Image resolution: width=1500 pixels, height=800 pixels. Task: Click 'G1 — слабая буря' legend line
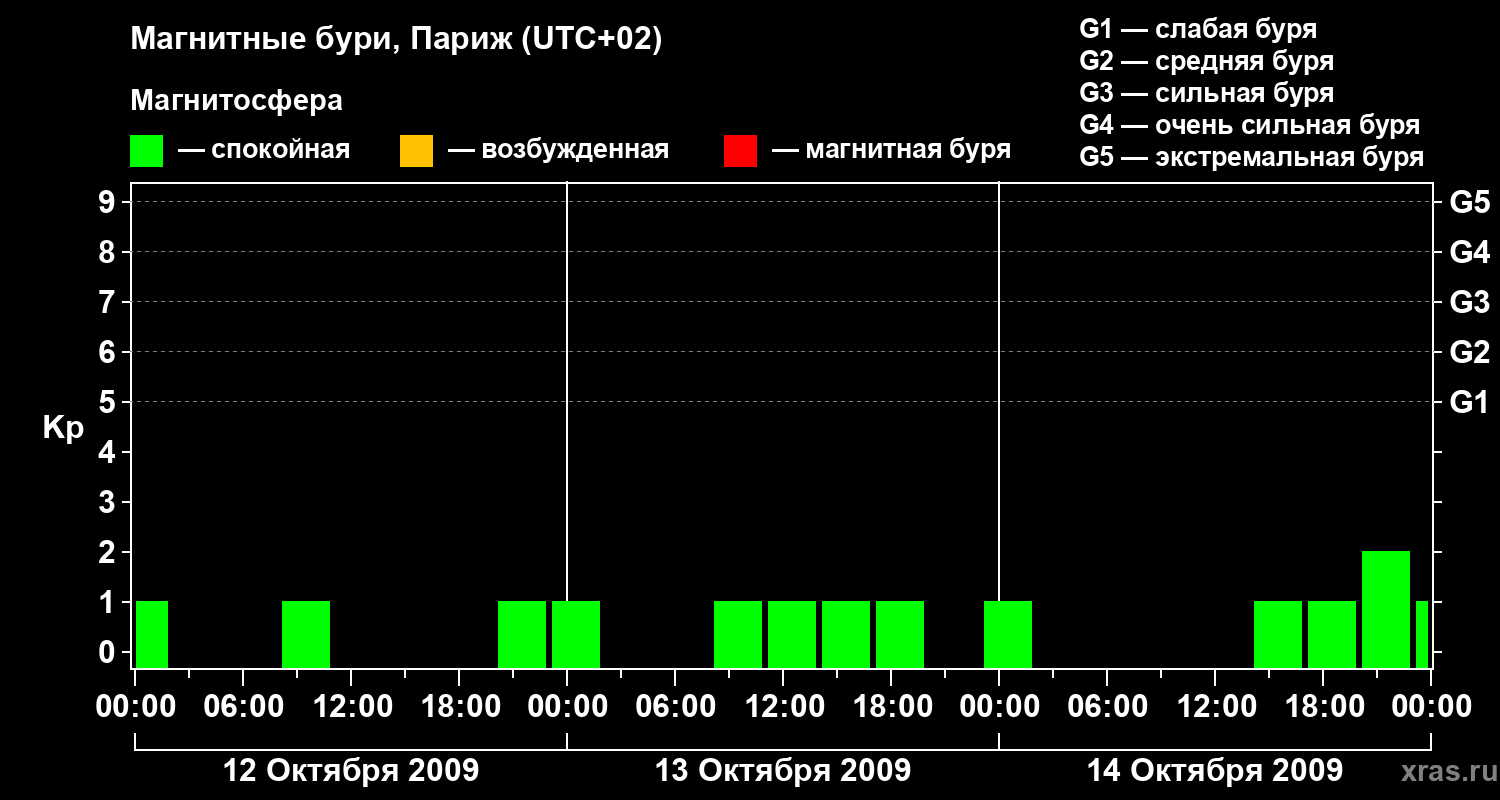(1198, 29)
